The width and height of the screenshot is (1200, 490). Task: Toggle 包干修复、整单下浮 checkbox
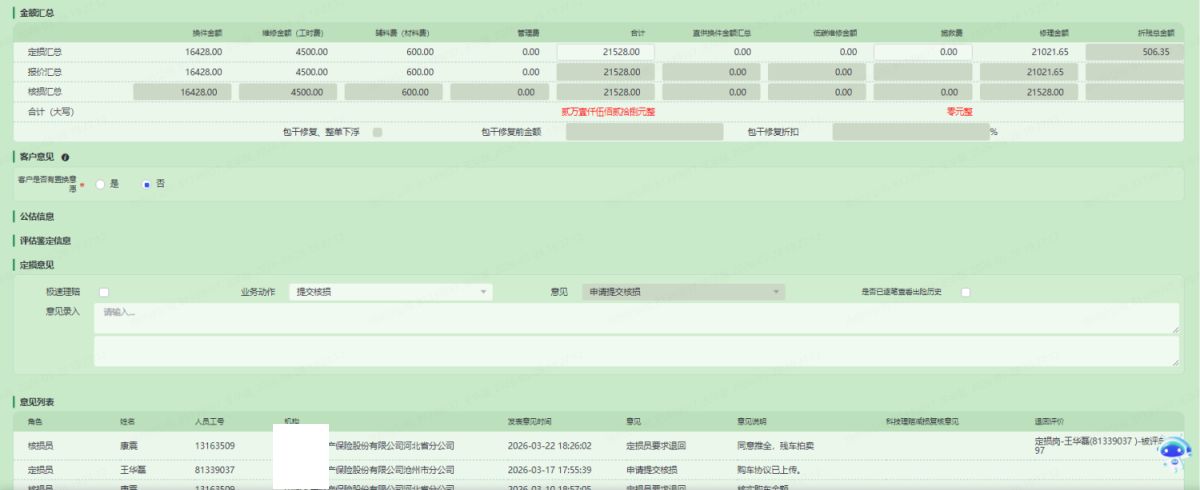coord(377,132)
